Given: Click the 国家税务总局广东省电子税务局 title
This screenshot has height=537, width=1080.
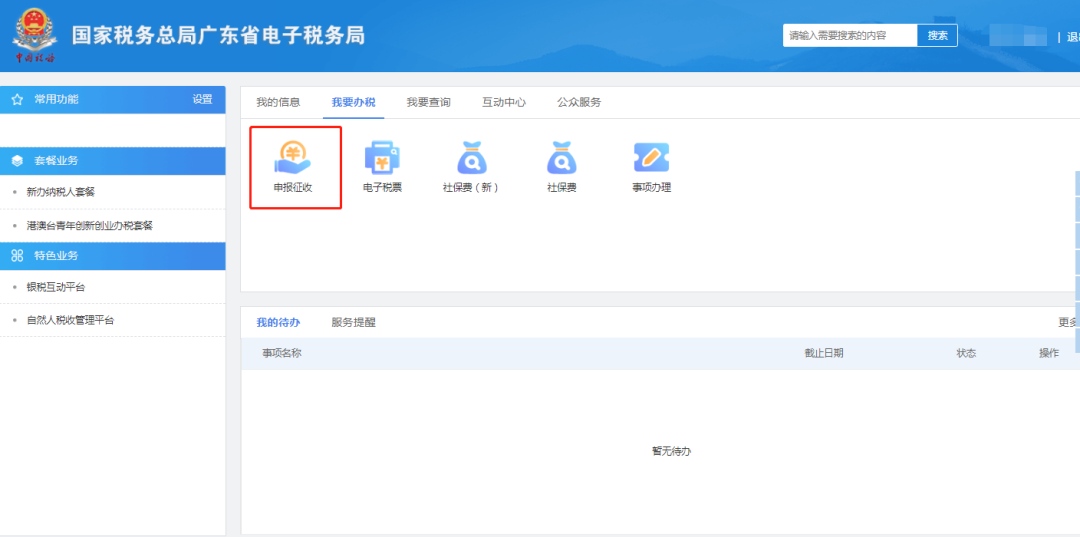Looking at the screenshot, I should [218, 35].
